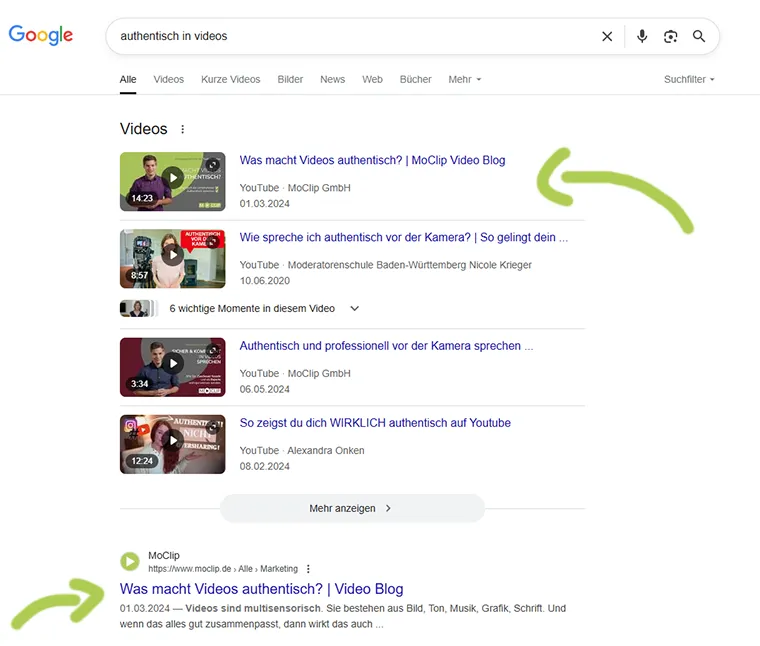Click the 'Videos' section heading
Viewport: 760px width, 646px height.
[143, 129]
